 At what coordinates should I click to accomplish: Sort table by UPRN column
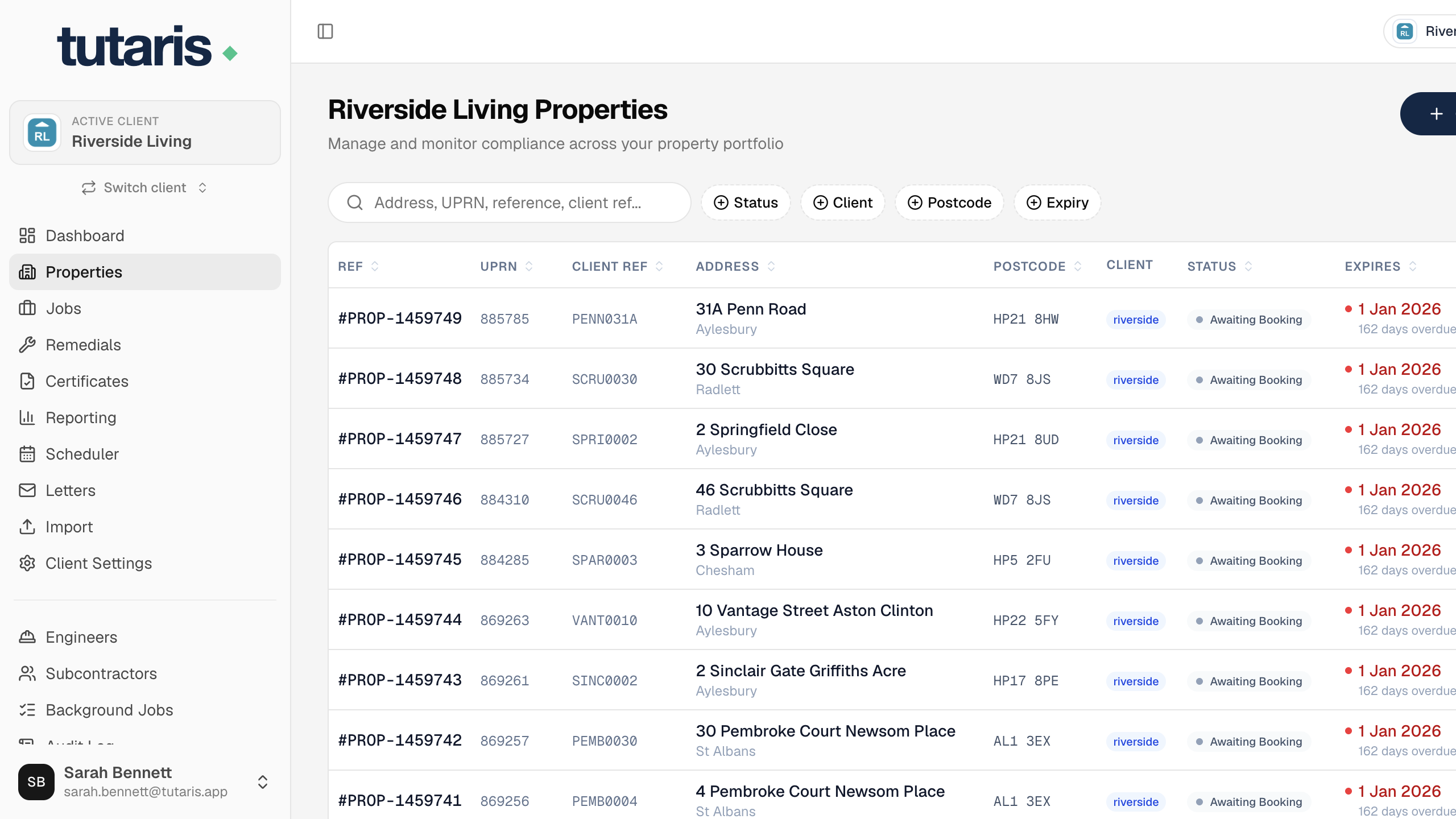pos(506,266)
